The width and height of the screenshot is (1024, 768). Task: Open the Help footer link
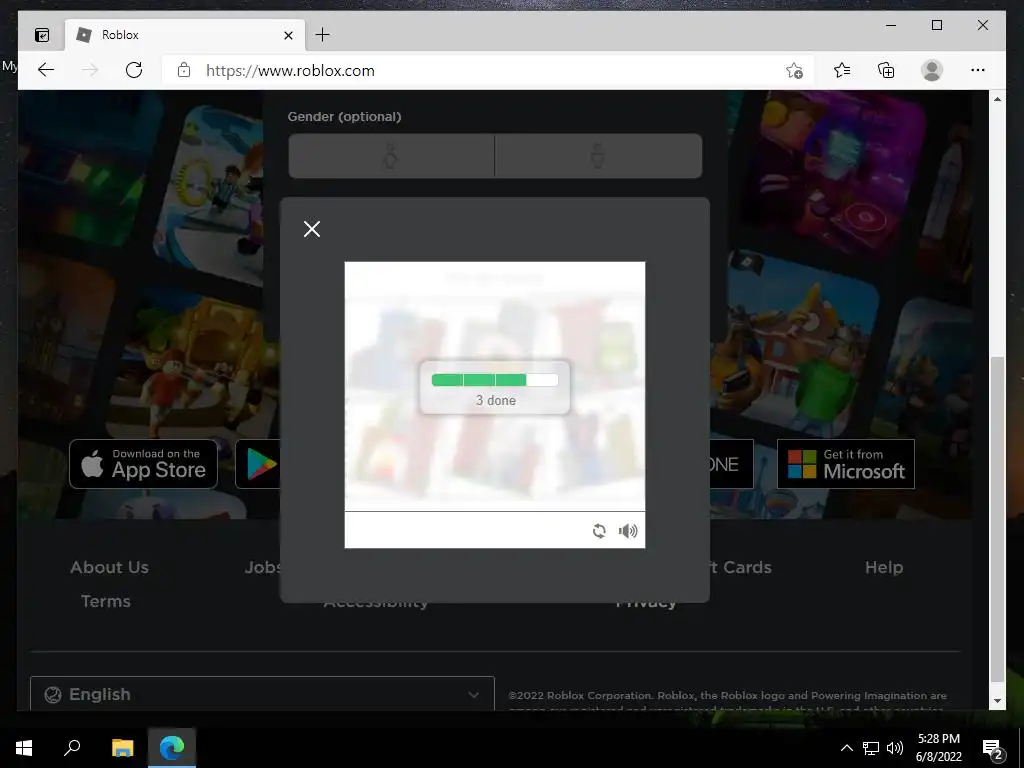(884, 567)
